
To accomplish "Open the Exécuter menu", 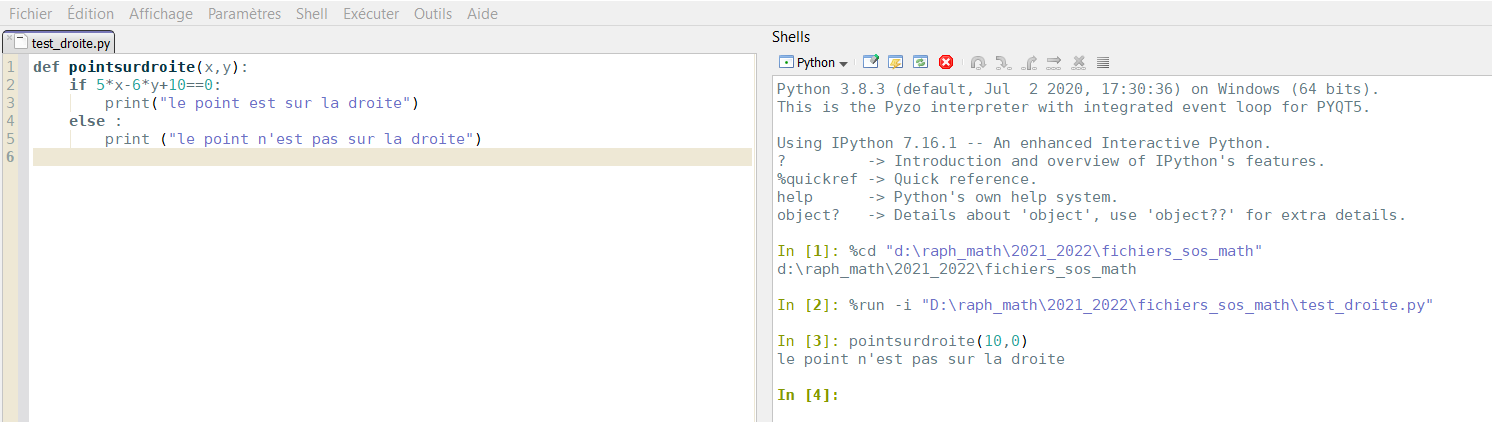I will pyautogui.click(x=370, y=14).
